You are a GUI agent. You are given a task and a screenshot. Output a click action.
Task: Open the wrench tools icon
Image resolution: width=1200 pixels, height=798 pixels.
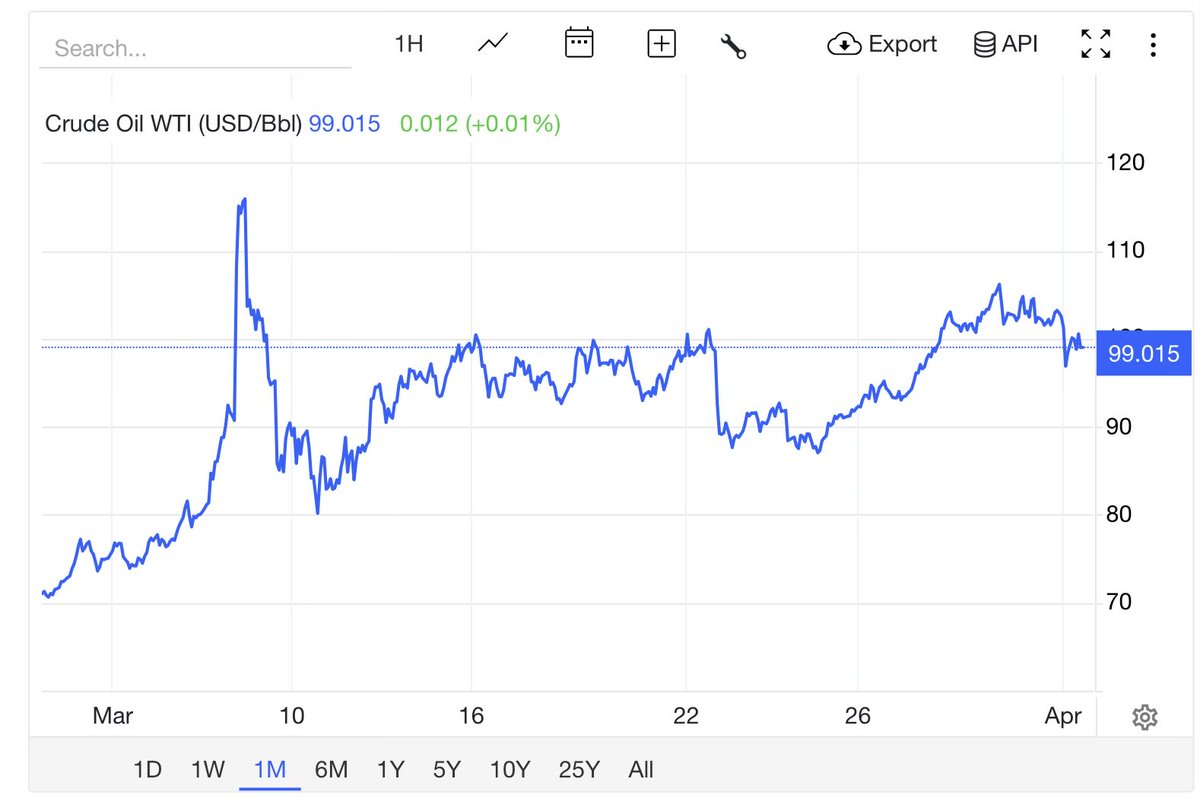(733, 45)
